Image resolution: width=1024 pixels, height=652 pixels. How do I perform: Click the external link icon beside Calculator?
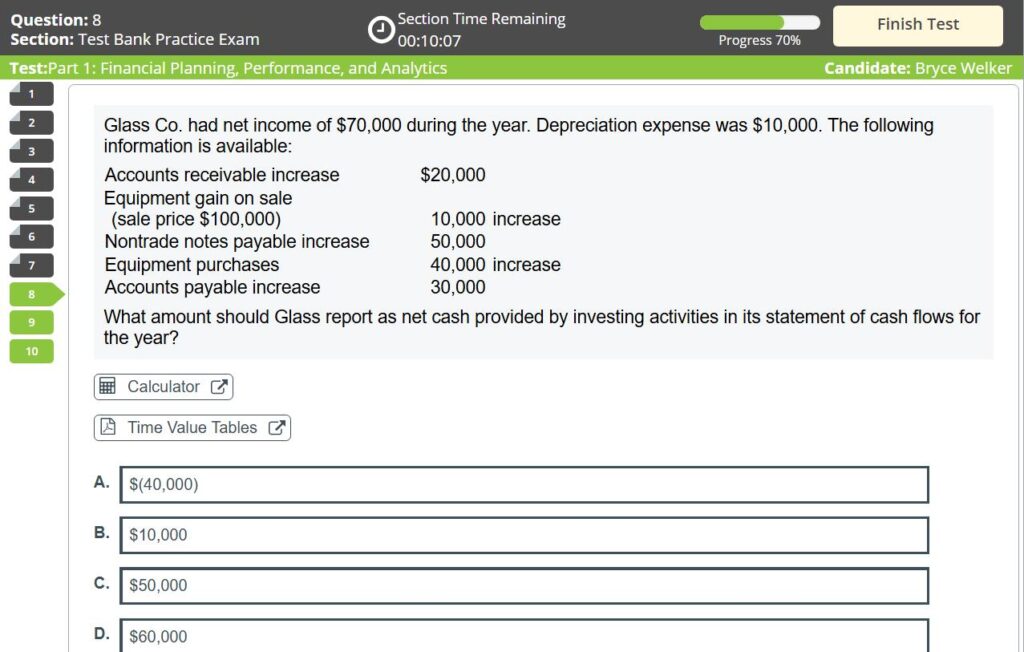pyautogui.click(x=219, y=387)
